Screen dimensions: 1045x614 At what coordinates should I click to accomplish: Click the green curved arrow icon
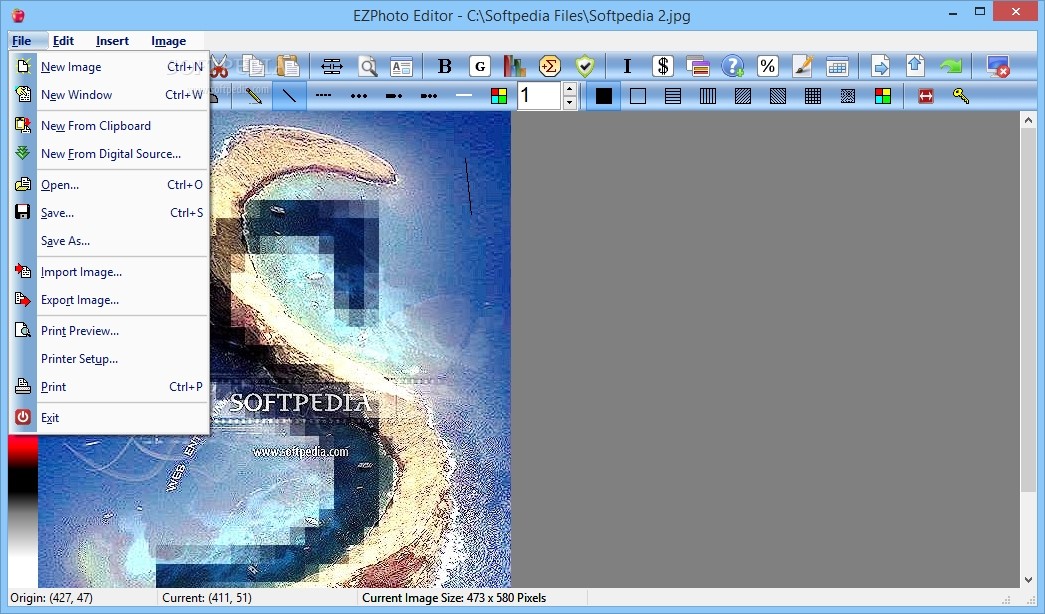950,66
